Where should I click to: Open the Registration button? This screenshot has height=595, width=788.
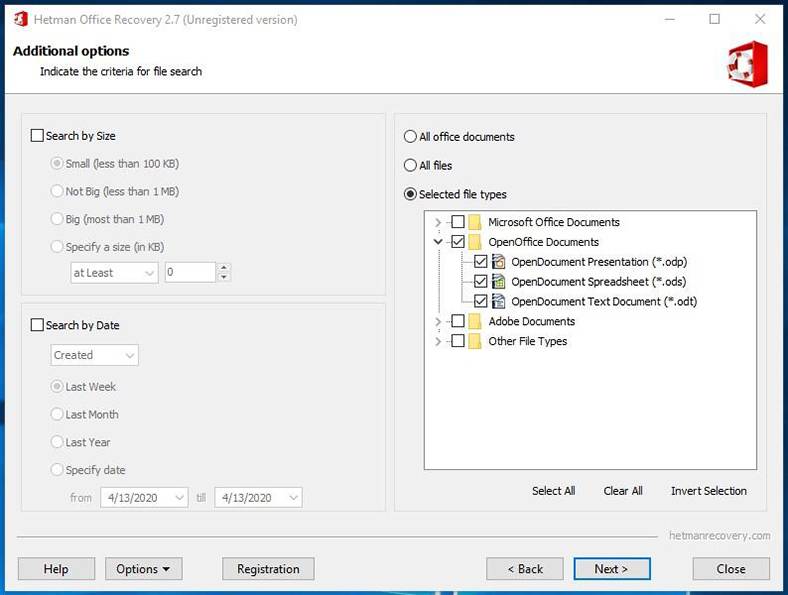268,569
